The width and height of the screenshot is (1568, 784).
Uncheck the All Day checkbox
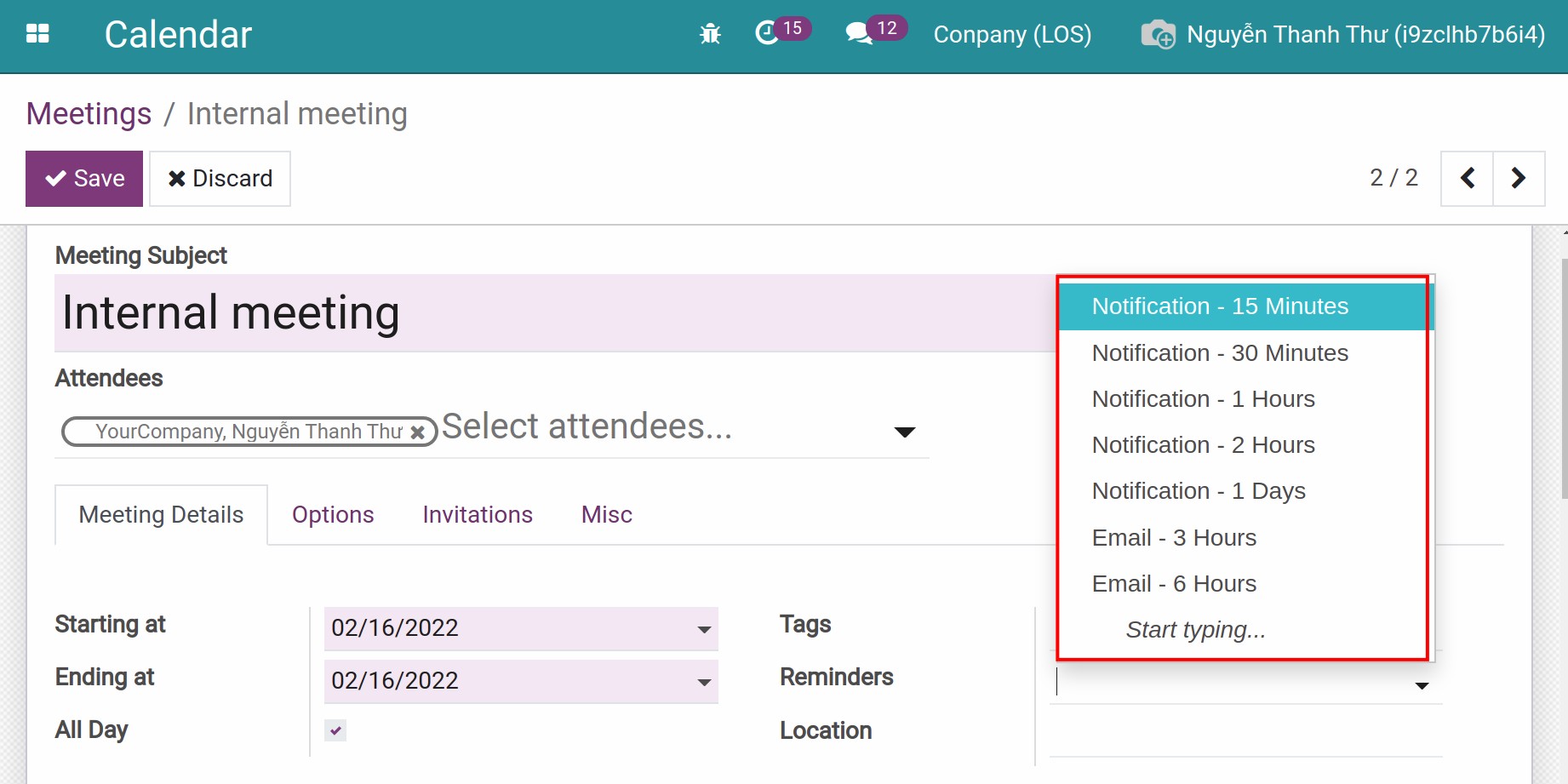point(335,730)
